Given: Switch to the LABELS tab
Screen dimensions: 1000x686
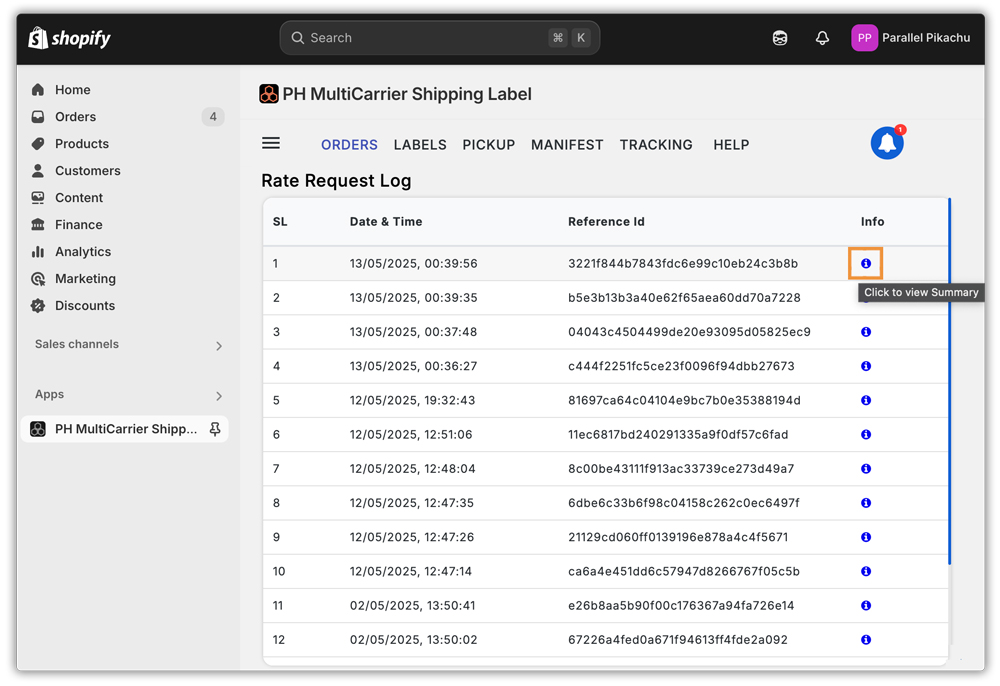Looking at the screenshot, I should coord(420,145).
